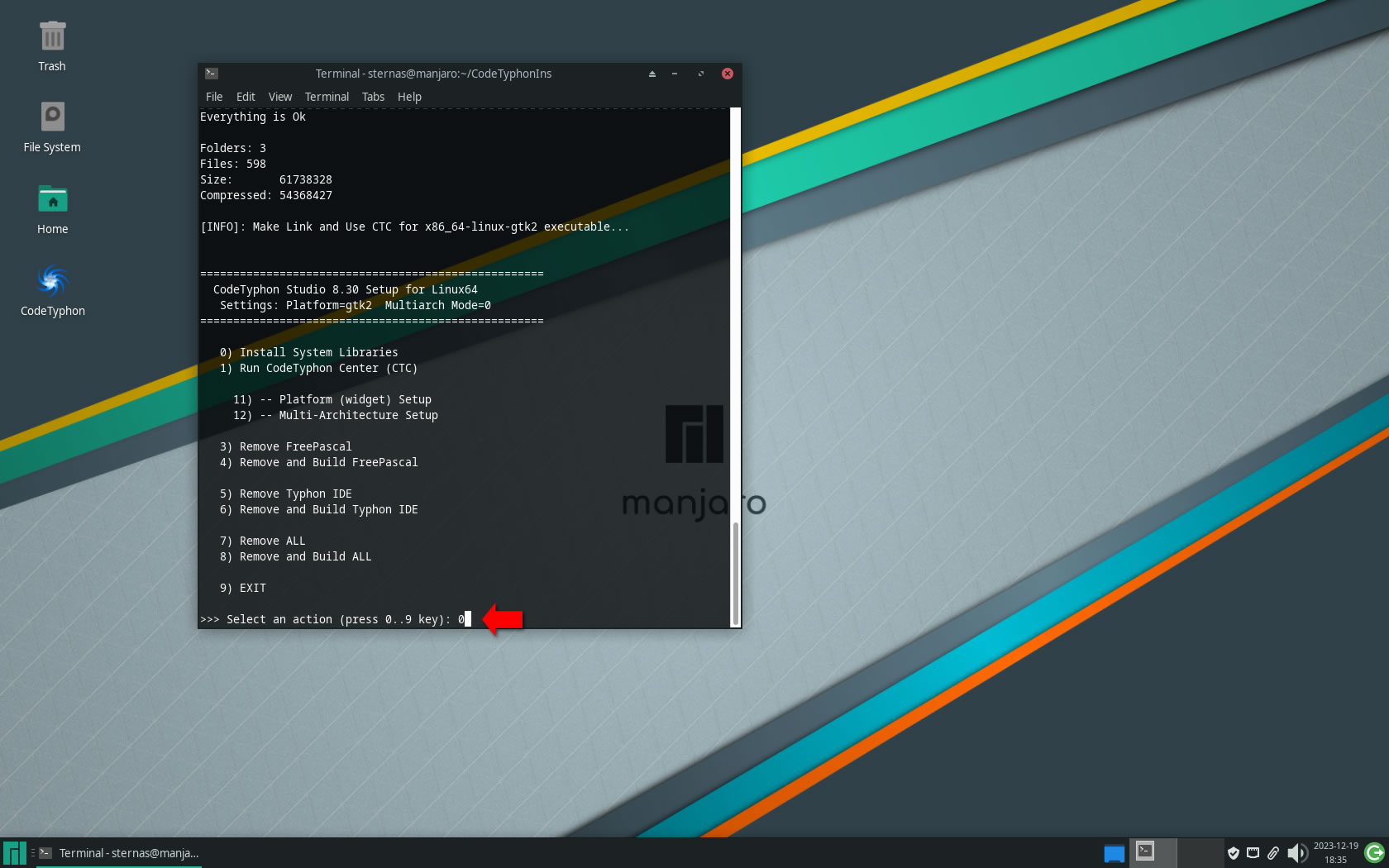Image resolution: width=1389 pixels, height=868 pixels.
Task: Open the Help menu in terminal
Action: pos(409,97)
